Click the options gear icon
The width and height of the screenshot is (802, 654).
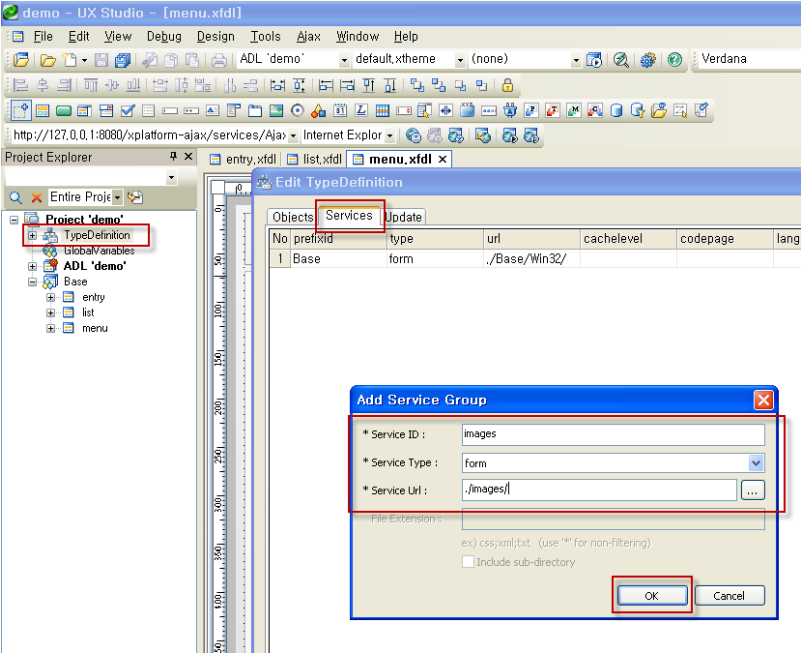coord(648,60)
